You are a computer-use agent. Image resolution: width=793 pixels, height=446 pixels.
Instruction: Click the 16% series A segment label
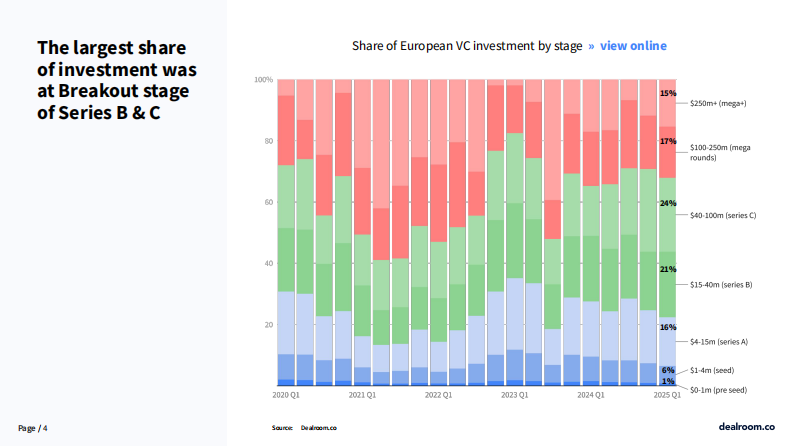(x=668, y=327)
